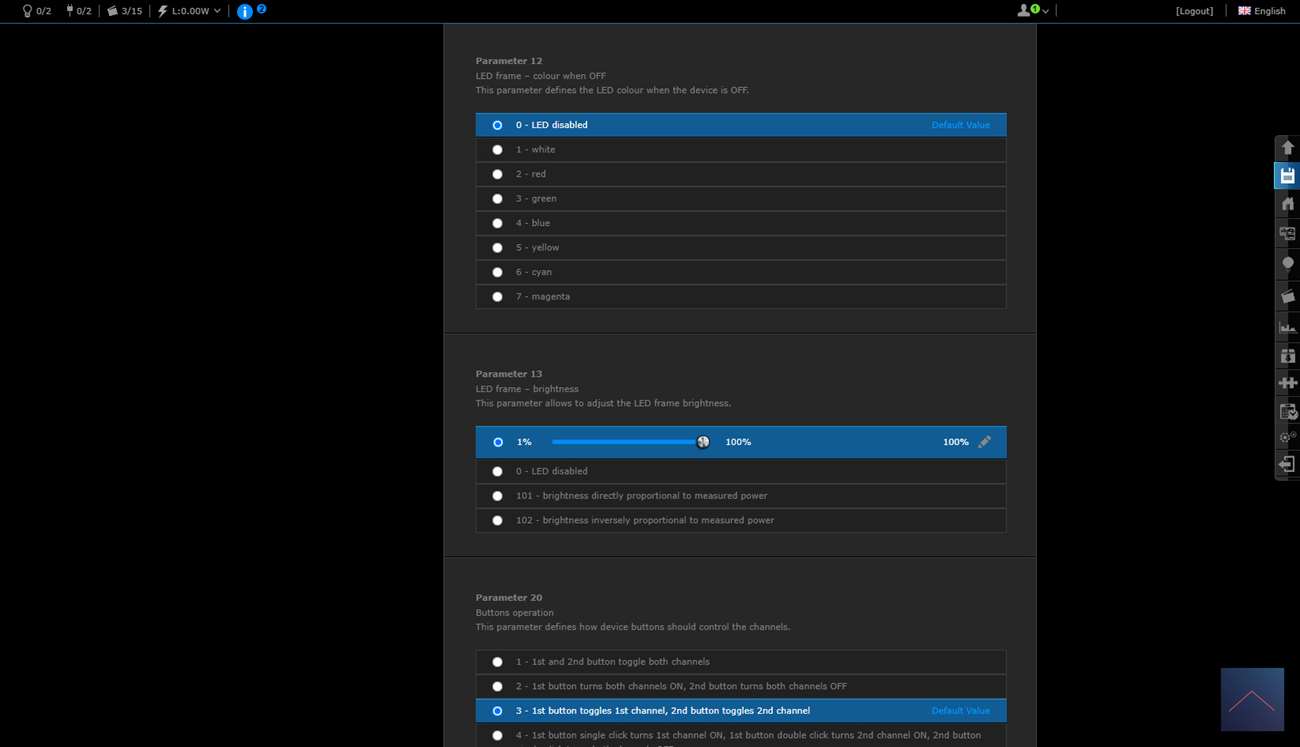Choose '1 - 1st and 2nd button toggle both channels'
The image size is (1300, 747).
(497, 662)
